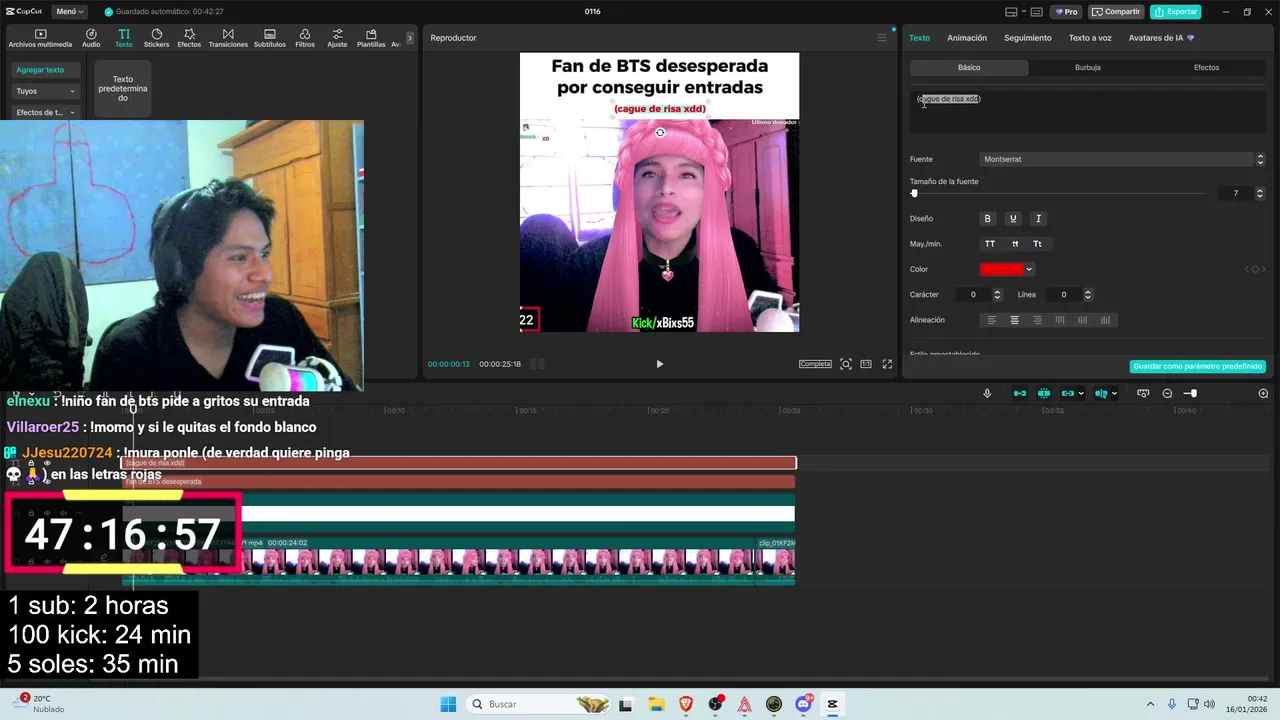1280x720 pixels.
Task: Set text to title case Tt
Action: click(1037, 244)
